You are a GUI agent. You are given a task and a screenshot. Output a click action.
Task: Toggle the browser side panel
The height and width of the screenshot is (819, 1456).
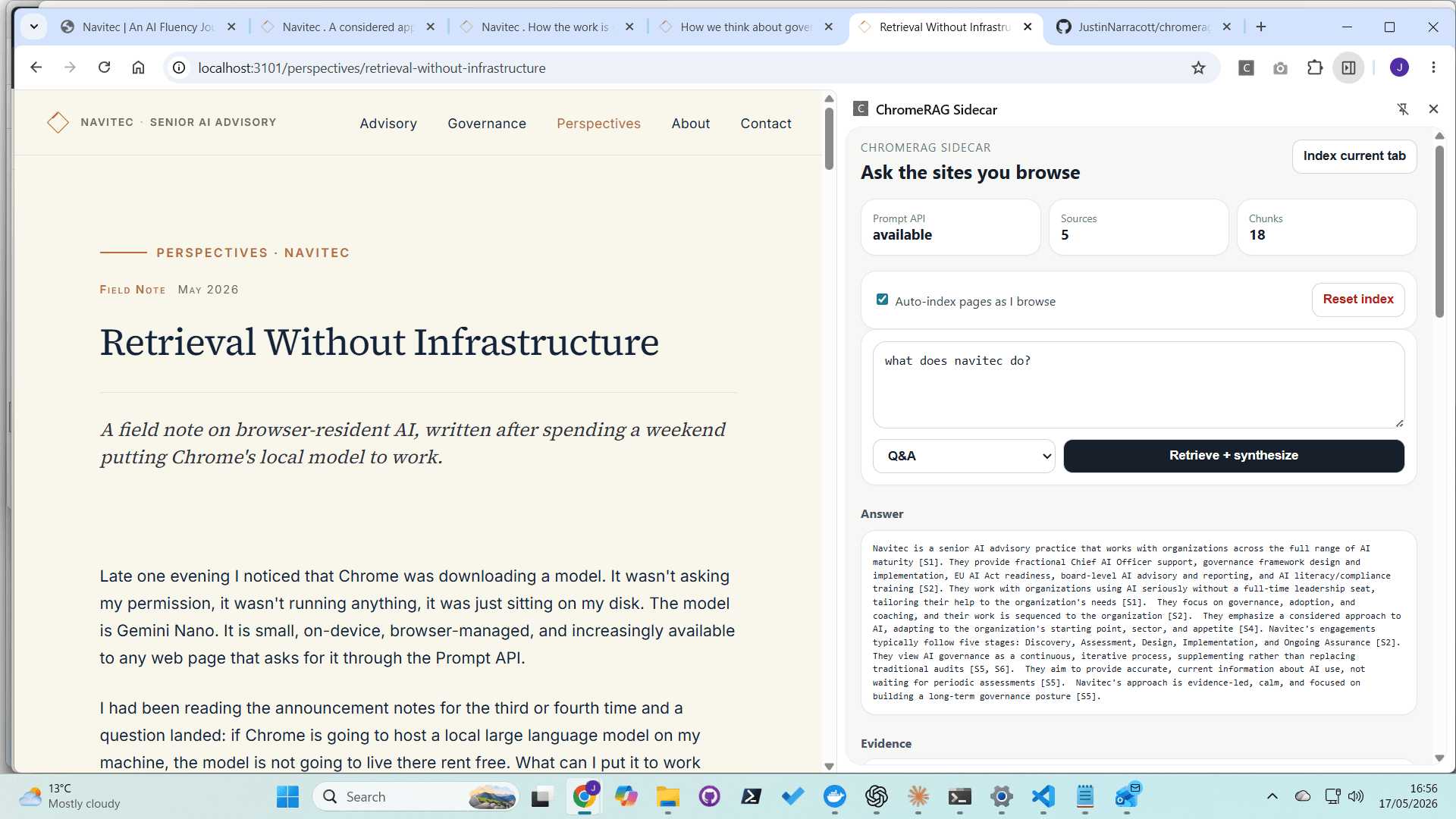1348,68
